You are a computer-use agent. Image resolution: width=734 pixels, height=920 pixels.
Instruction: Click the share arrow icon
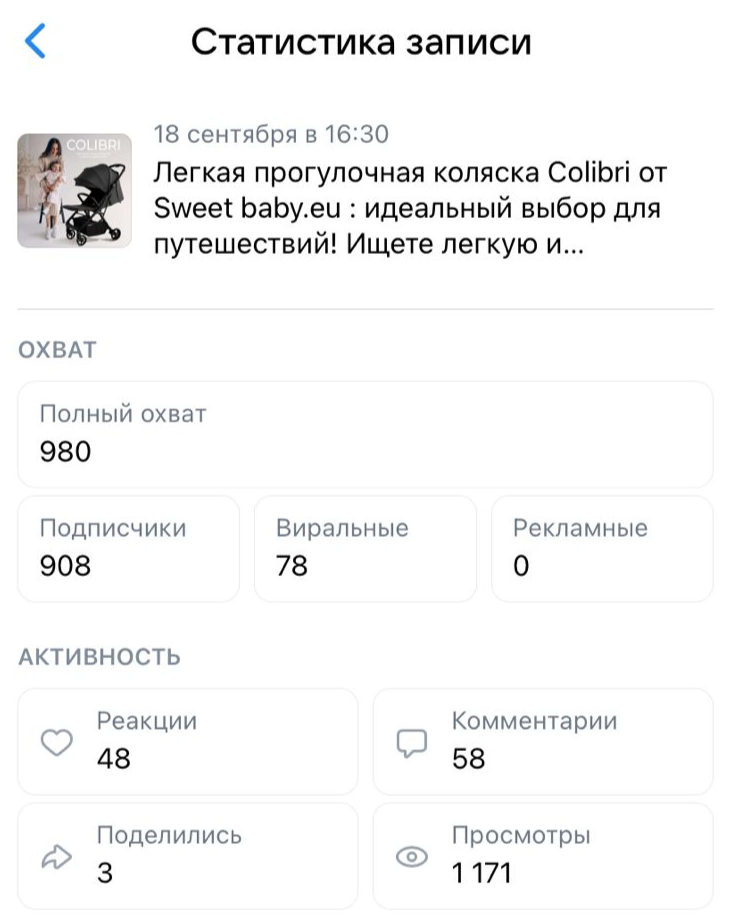[56, 856]
